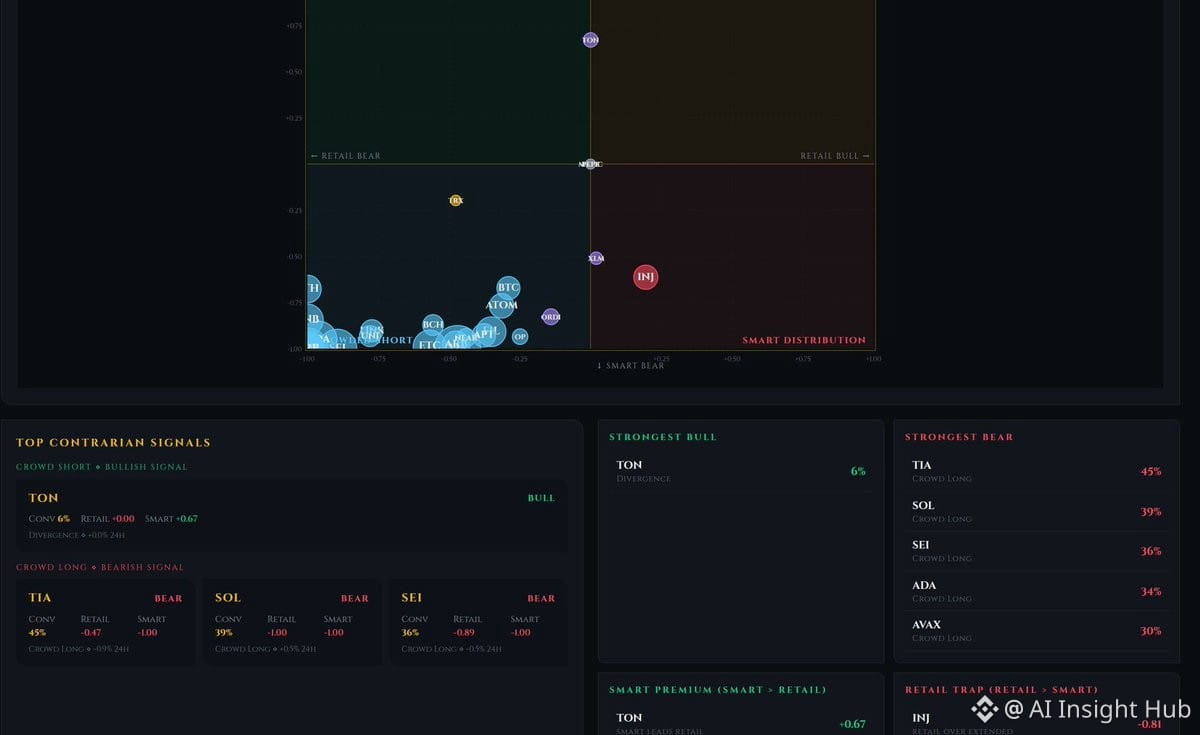Click the BEAR badge on TIA card
This screenshot has width=1200, height=735.
tap(168, 599)
